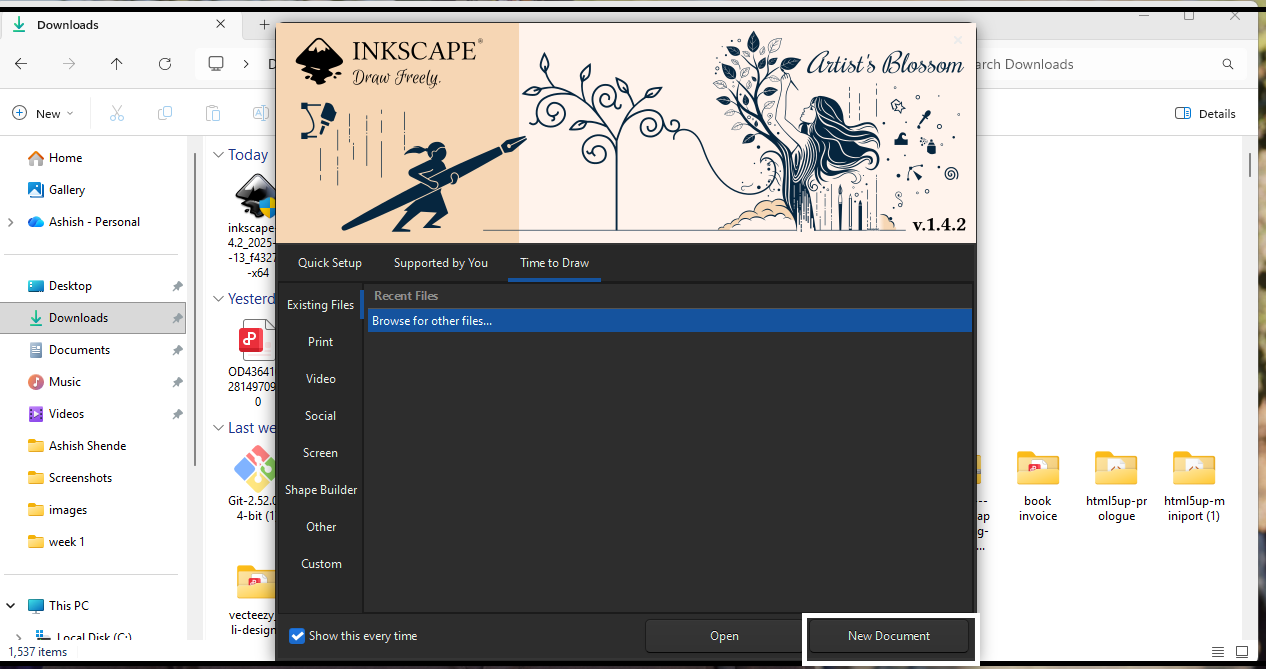Screen dimensions: 1266x669
Task: Collapse the Yesterday file group
Action: point(218,299)
